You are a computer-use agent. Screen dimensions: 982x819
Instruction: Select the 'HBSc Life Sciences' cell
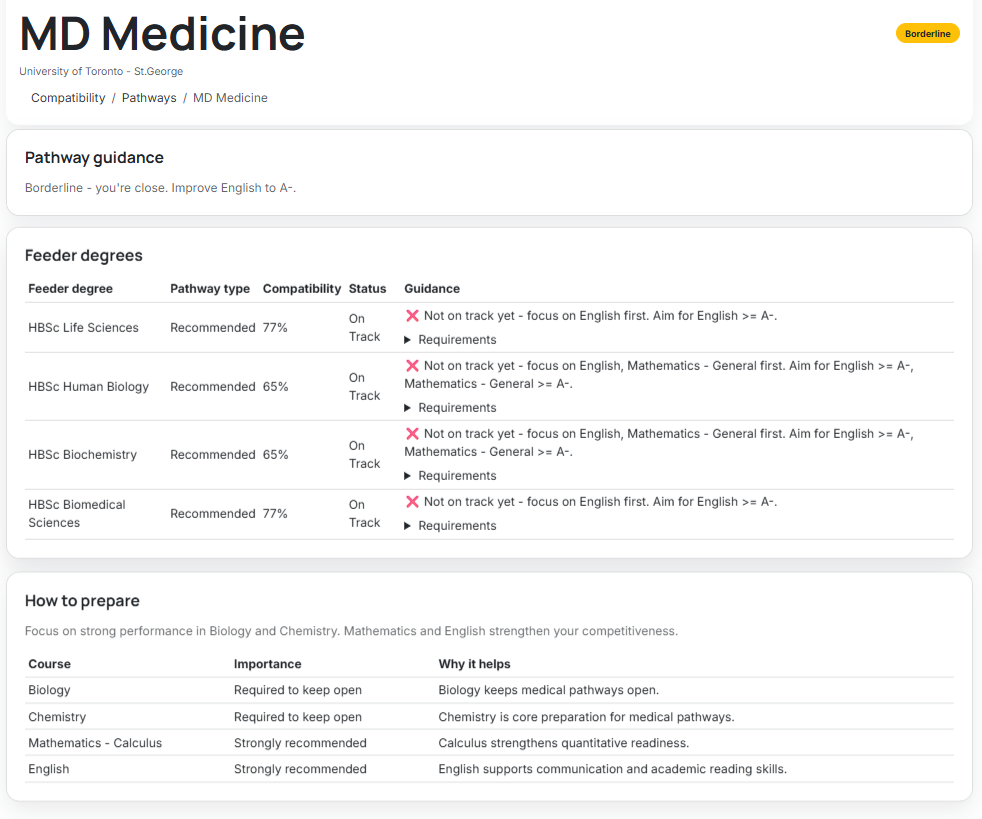click(x=83, y=327)
